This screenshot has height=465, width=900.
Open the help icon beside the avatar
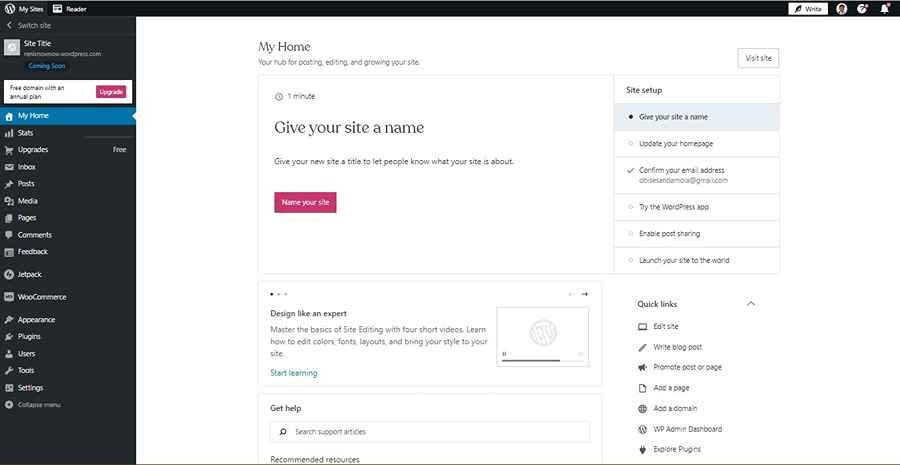(862, 9)
